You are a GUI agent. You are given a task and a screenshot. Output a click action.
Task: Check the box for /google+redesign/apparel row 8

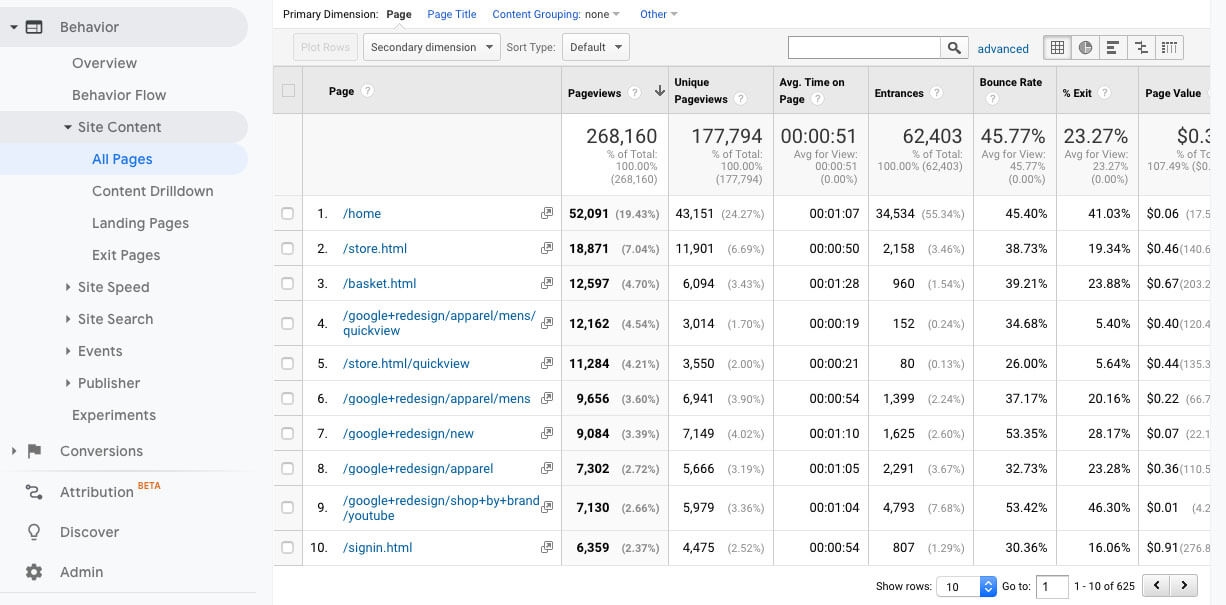(288, 469)
